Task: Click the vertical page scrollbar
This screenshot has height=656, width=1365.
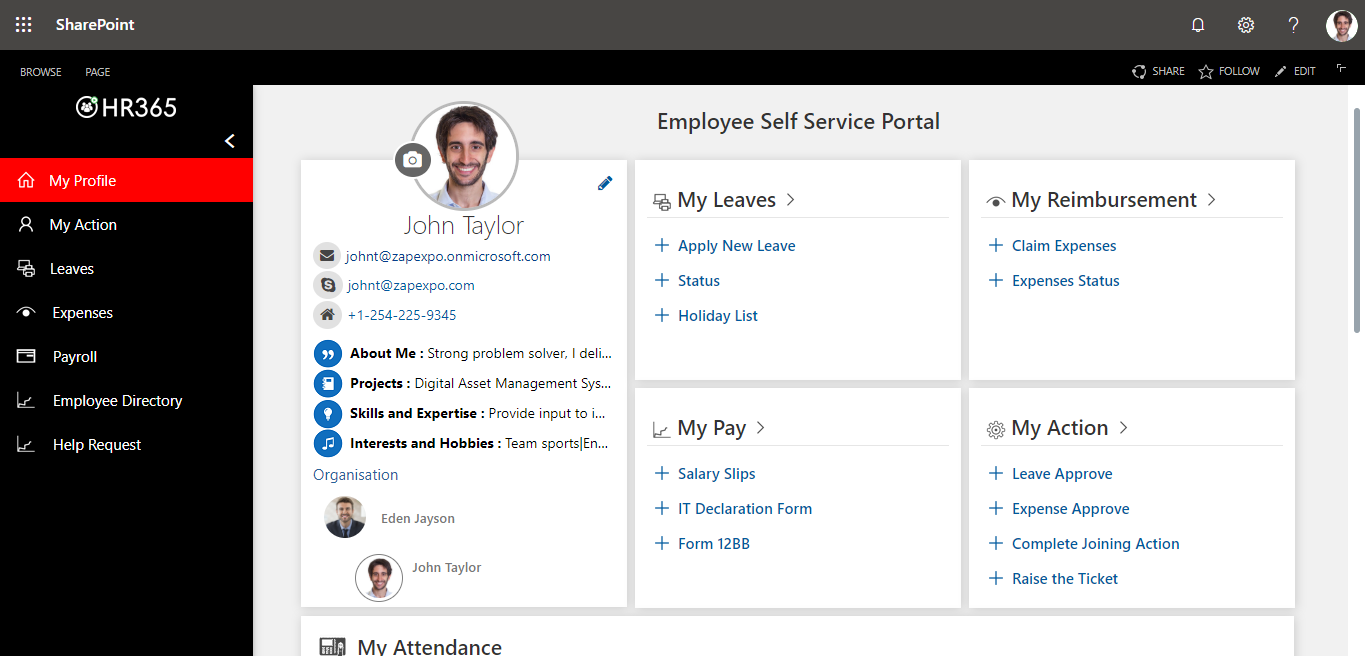Action: [x=1357, y=220]
